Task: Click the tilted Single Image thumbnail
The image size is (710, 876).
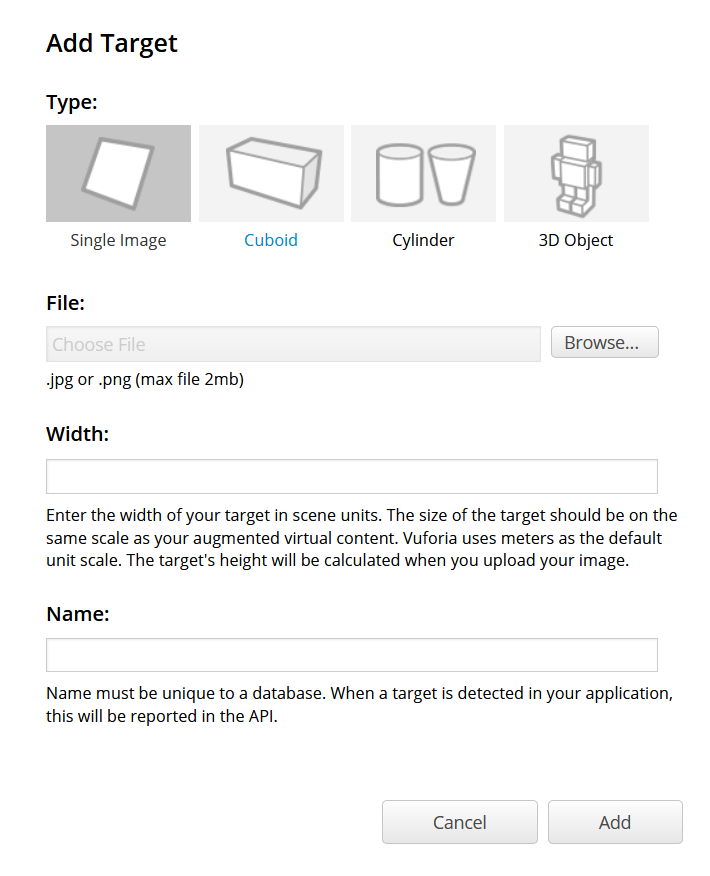Action: point(118,173)
